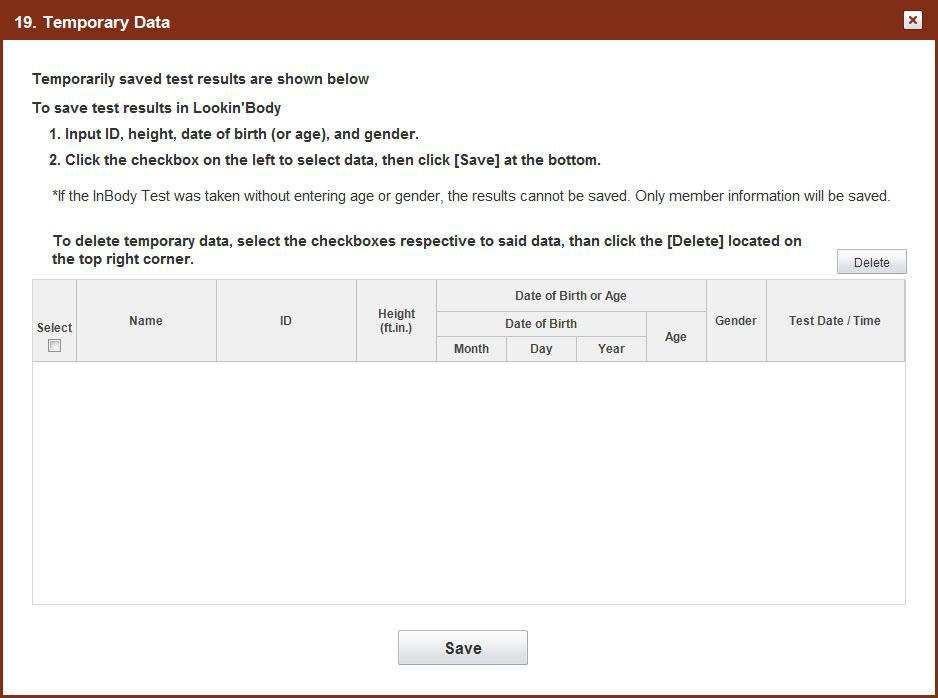
Task: Click the InBody Test note text
Action: [471, 196]
